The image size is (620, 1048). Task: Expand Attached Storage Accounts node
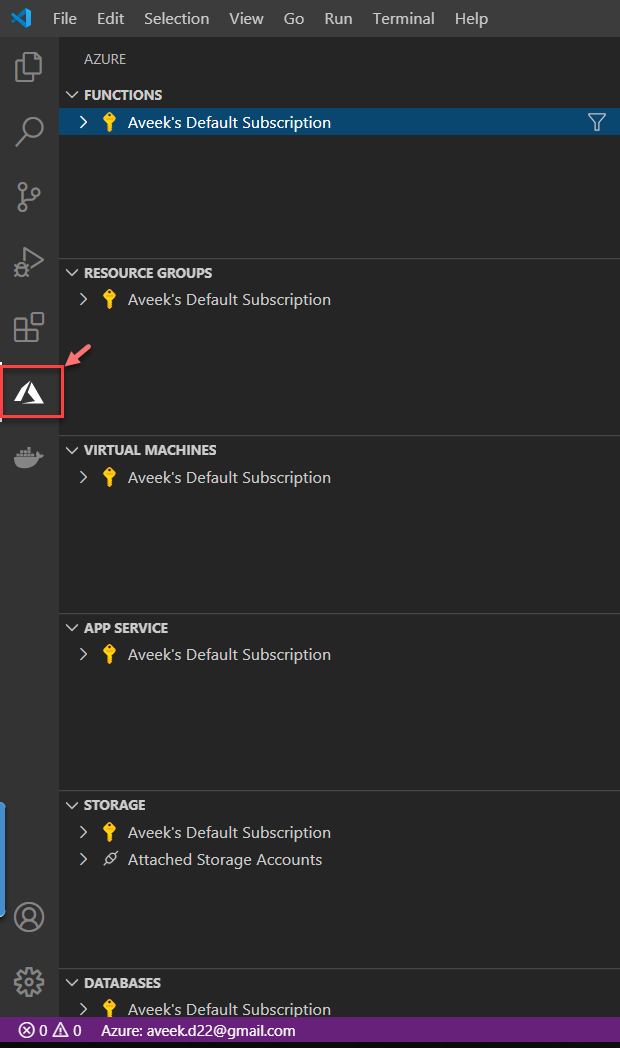pos(84,860)
